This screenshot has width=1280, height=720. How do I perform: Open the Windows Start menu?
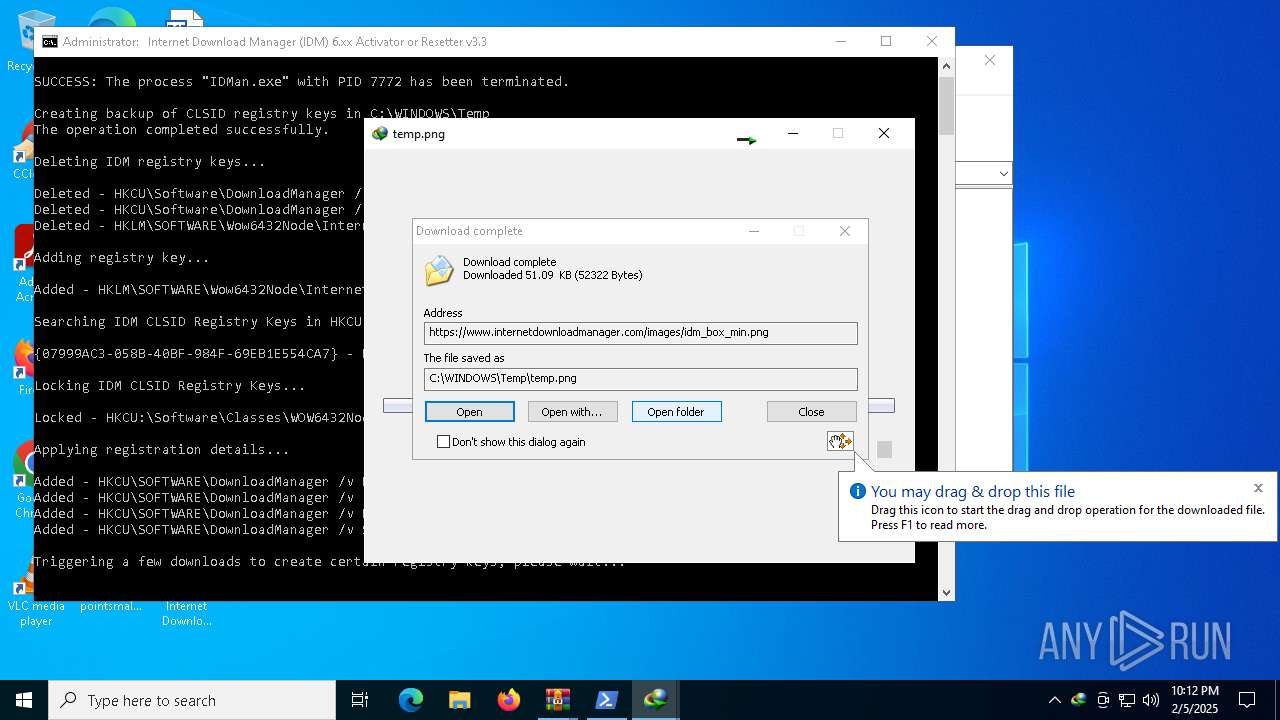pos(24,700)
